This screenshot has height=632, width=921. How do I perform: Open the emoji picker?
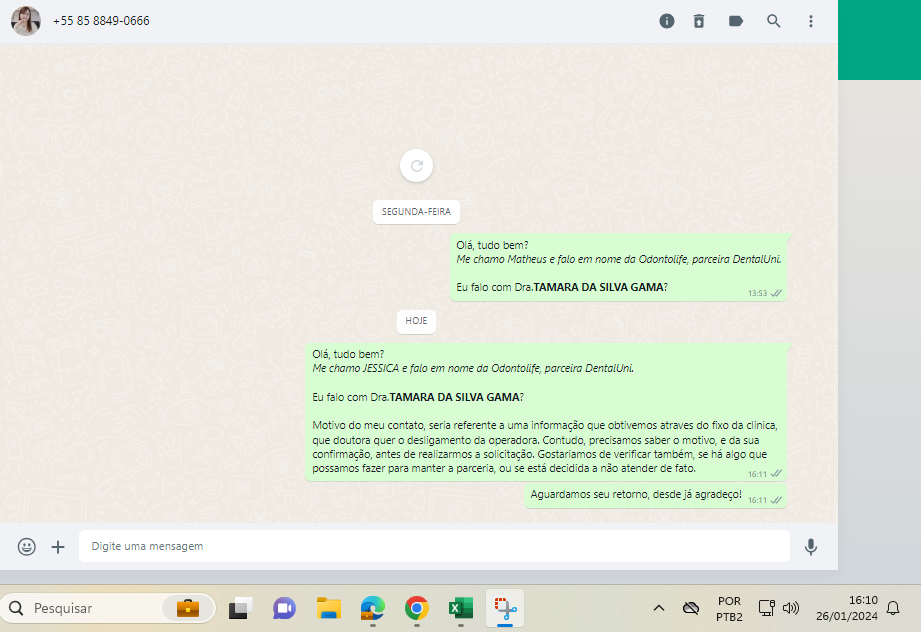click(x=27, y=546)
